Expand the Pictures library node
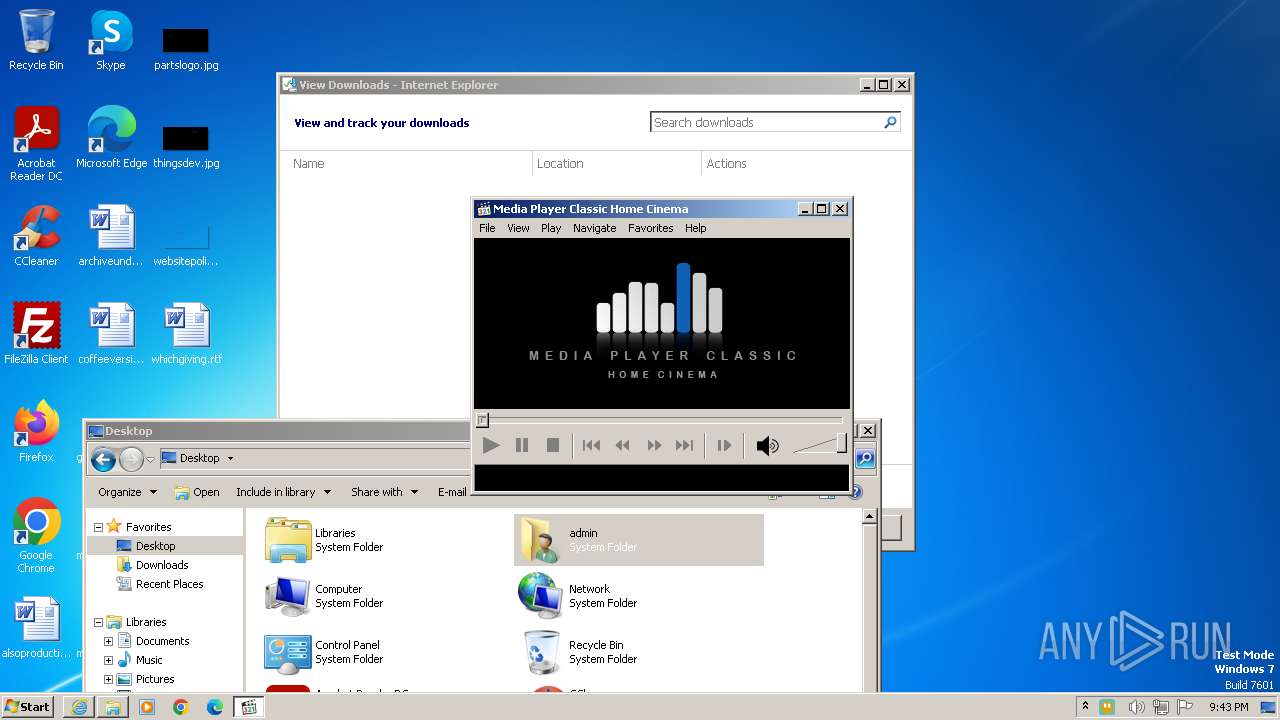Image resolution: width=1280 pixels, height=720 pixels. tap(109, 679)
